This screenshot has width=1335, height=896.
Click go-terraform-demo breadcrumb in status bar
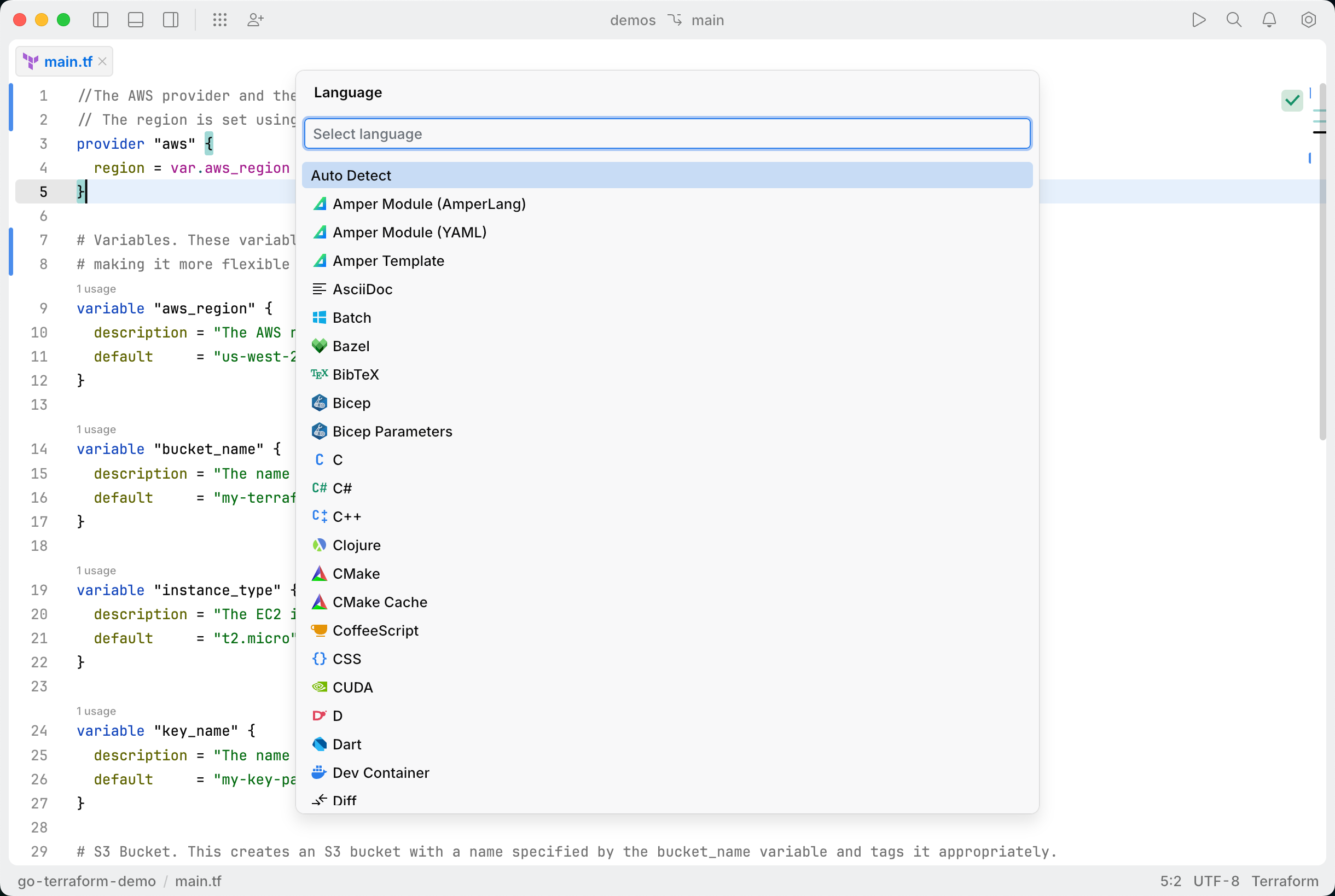86,881
